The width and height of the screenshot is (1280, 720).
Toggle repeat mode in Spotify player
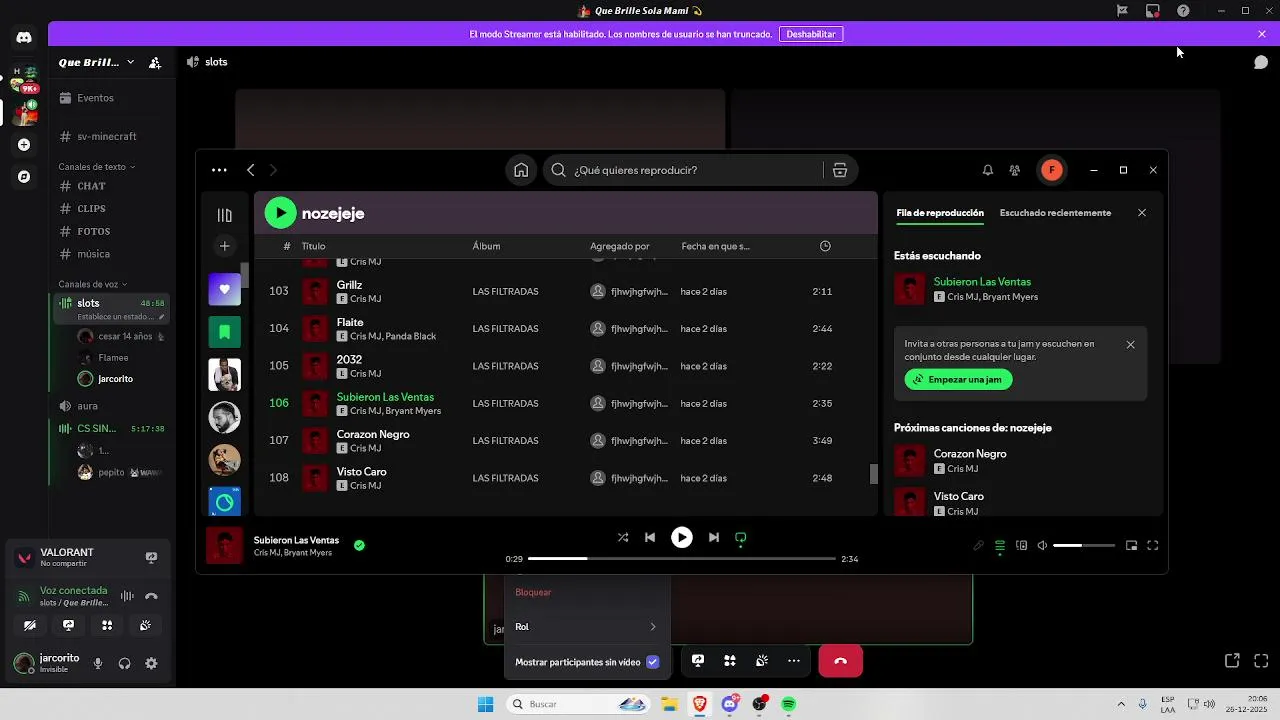point(741,537)
